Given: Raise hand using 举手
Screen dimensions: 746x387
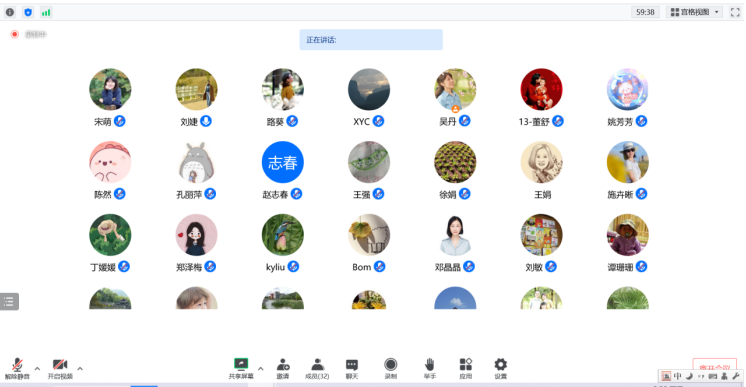Looking at the screenshot, I should click(x=430, y=368).
